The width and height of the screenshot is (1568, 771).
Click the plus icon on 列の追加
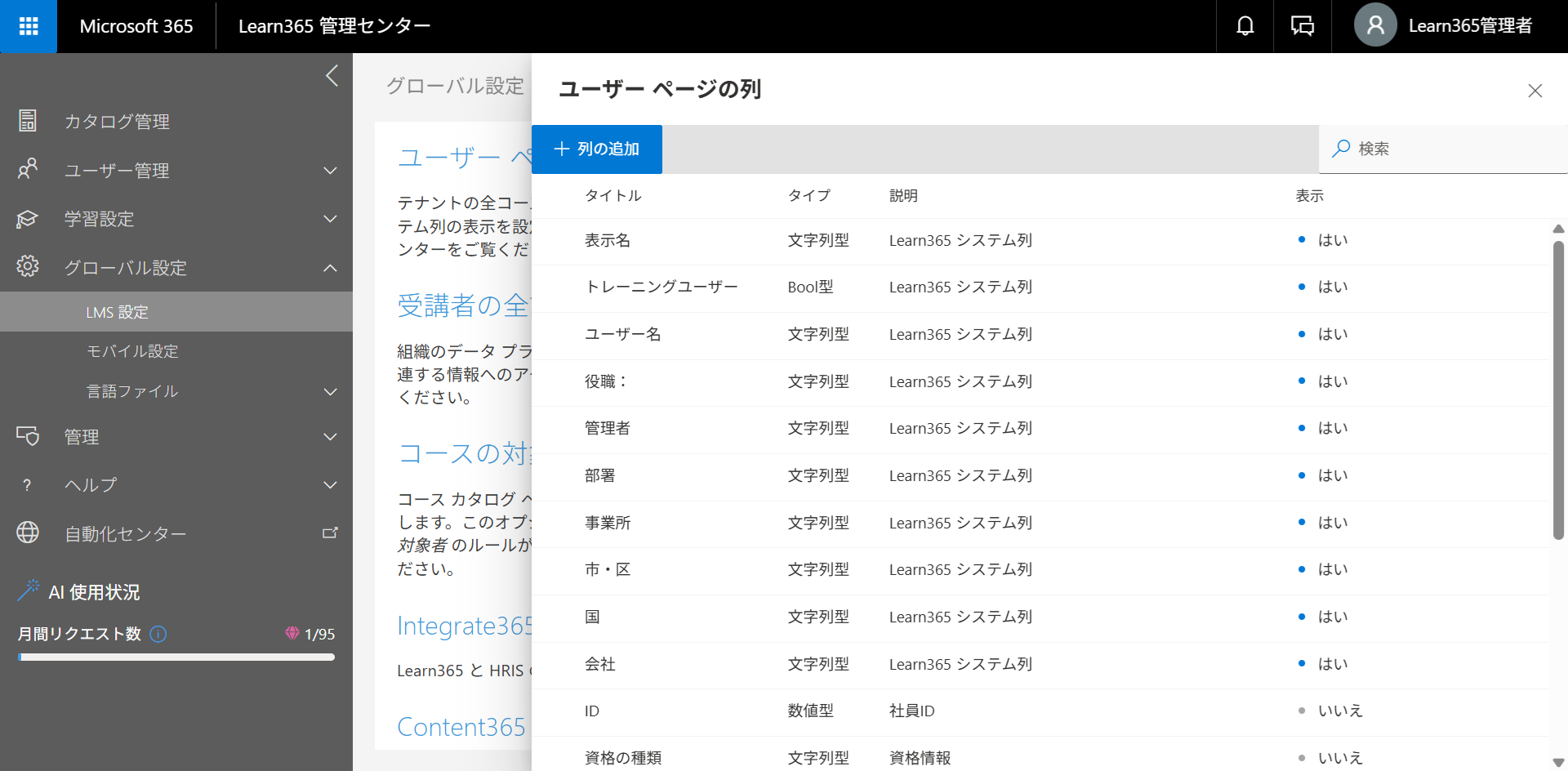pos(561,149)
